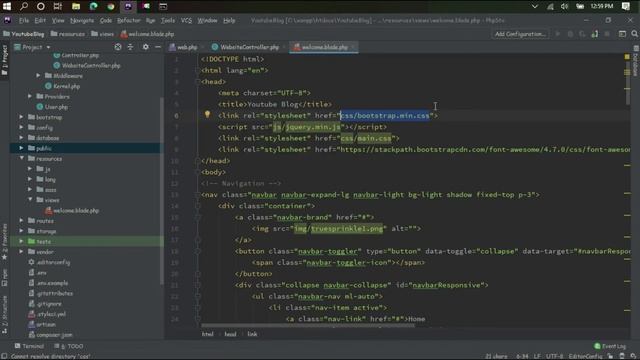The image size is (640, 360).
Task: Close the welcome.blade.php tab
Action: [353, 47]
